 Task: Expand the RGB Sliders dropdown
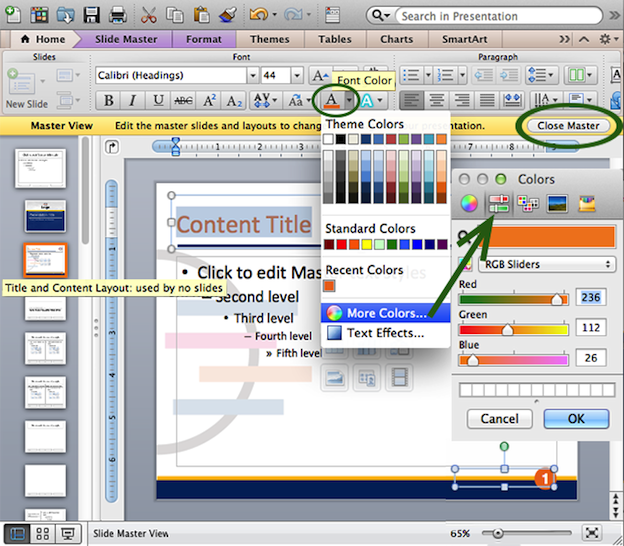coord(547,264)
